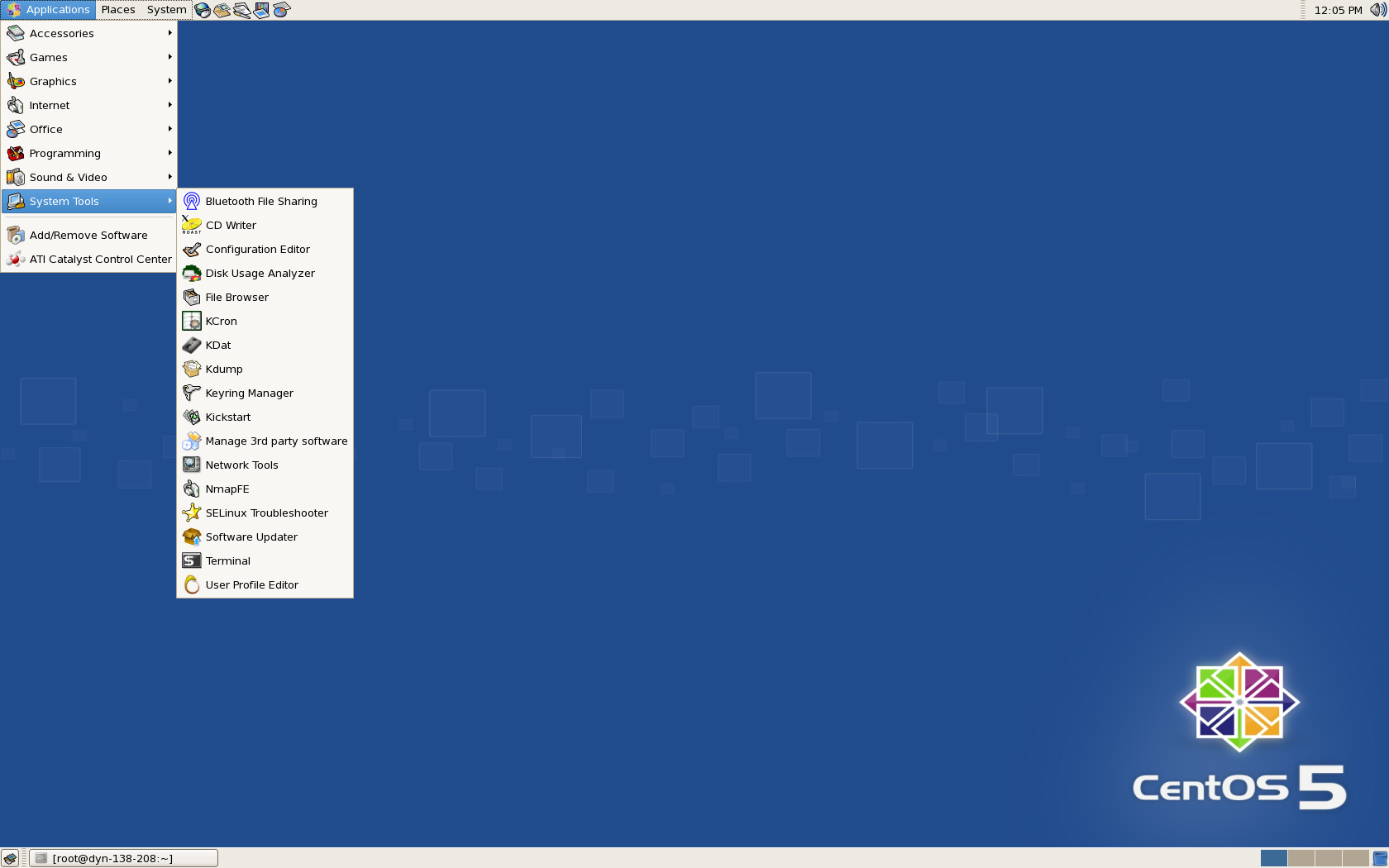Click the Bluetooth File Sharing icon

click(x=192, y=201)
